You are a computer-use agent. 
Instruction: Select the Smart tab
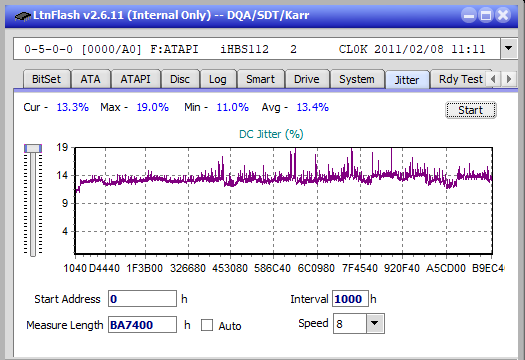coord(260,79)
